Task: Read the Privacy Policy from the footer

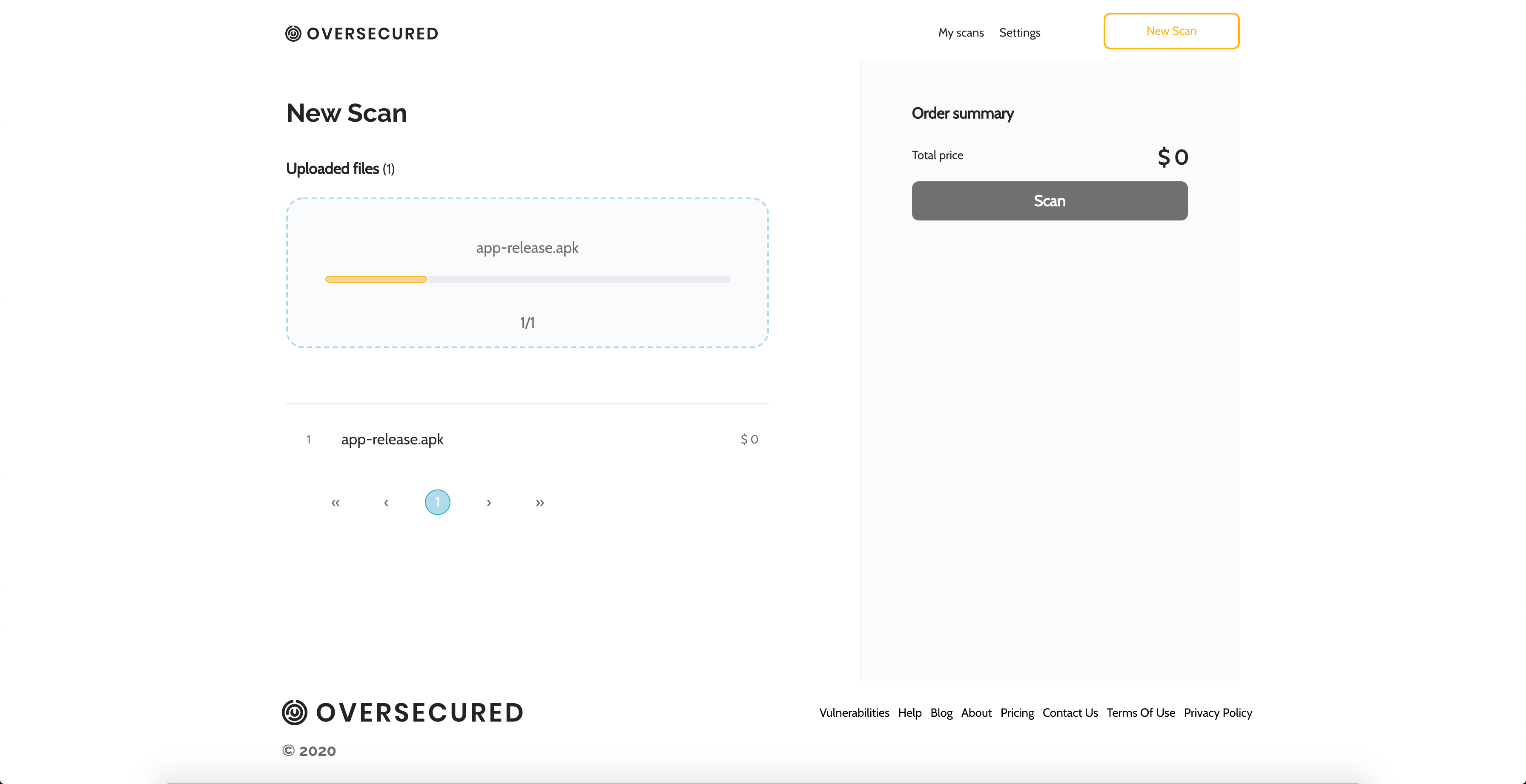Action: coord(1217,712)
